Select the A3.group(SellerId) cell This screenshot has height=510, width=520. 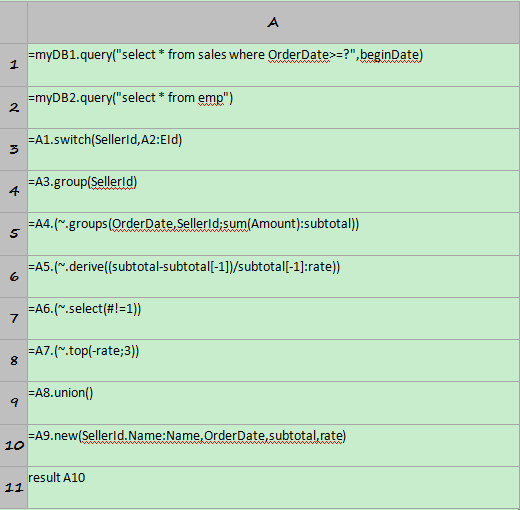(x=273, y=192)
